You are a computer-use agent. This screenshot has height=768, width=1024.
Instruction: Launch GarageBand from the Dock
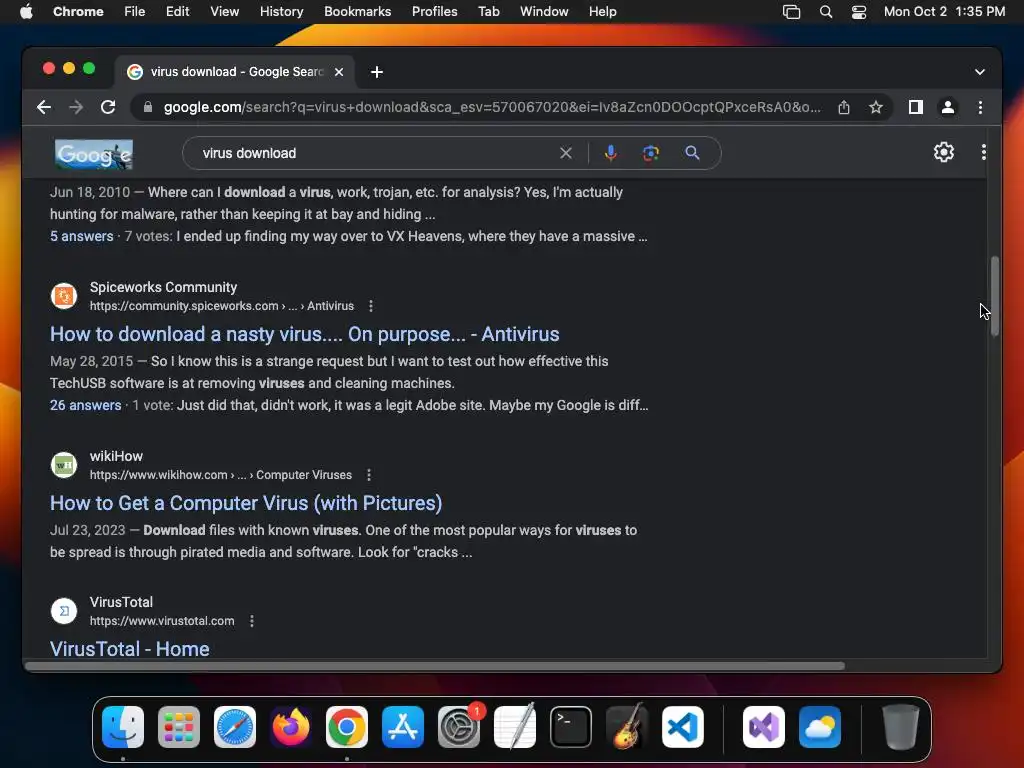tap(627, 727)
